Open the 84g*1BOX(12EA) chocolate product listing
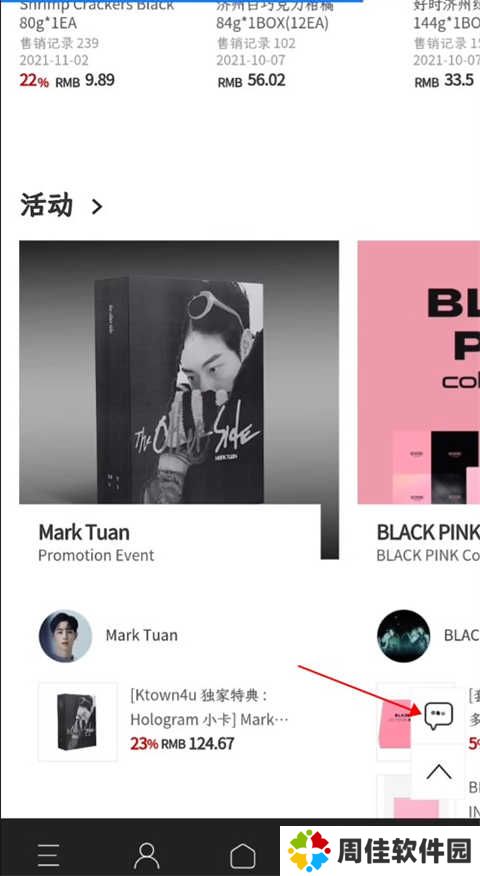Image resolution: width=480 pixels, height=876 pixels. coord(275,45)
